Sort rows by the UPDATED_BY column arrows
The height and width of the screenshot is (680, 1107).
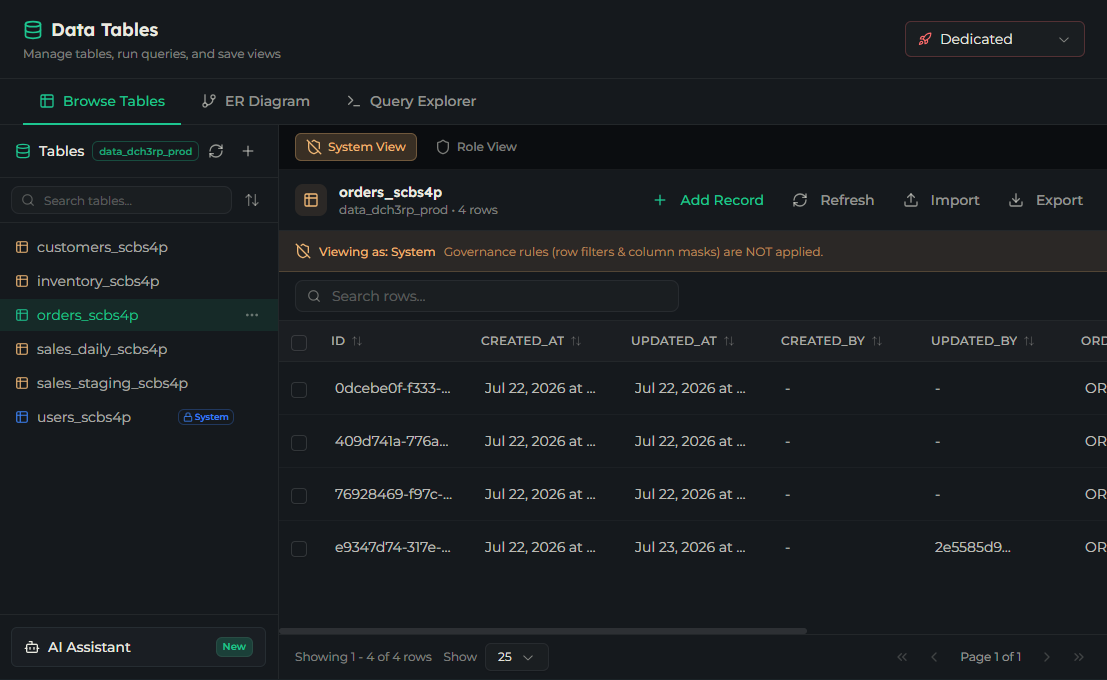(1029, 341)
